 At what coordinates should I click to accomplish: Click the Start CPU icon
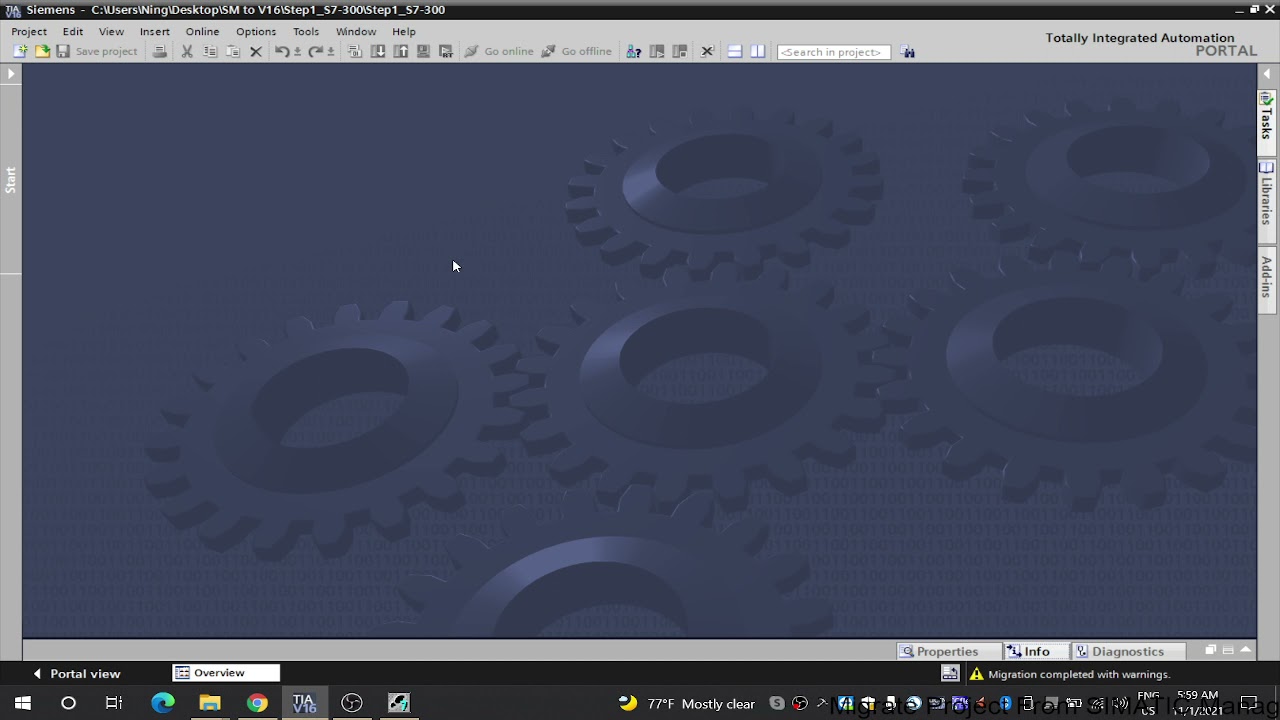pos(657,51)
